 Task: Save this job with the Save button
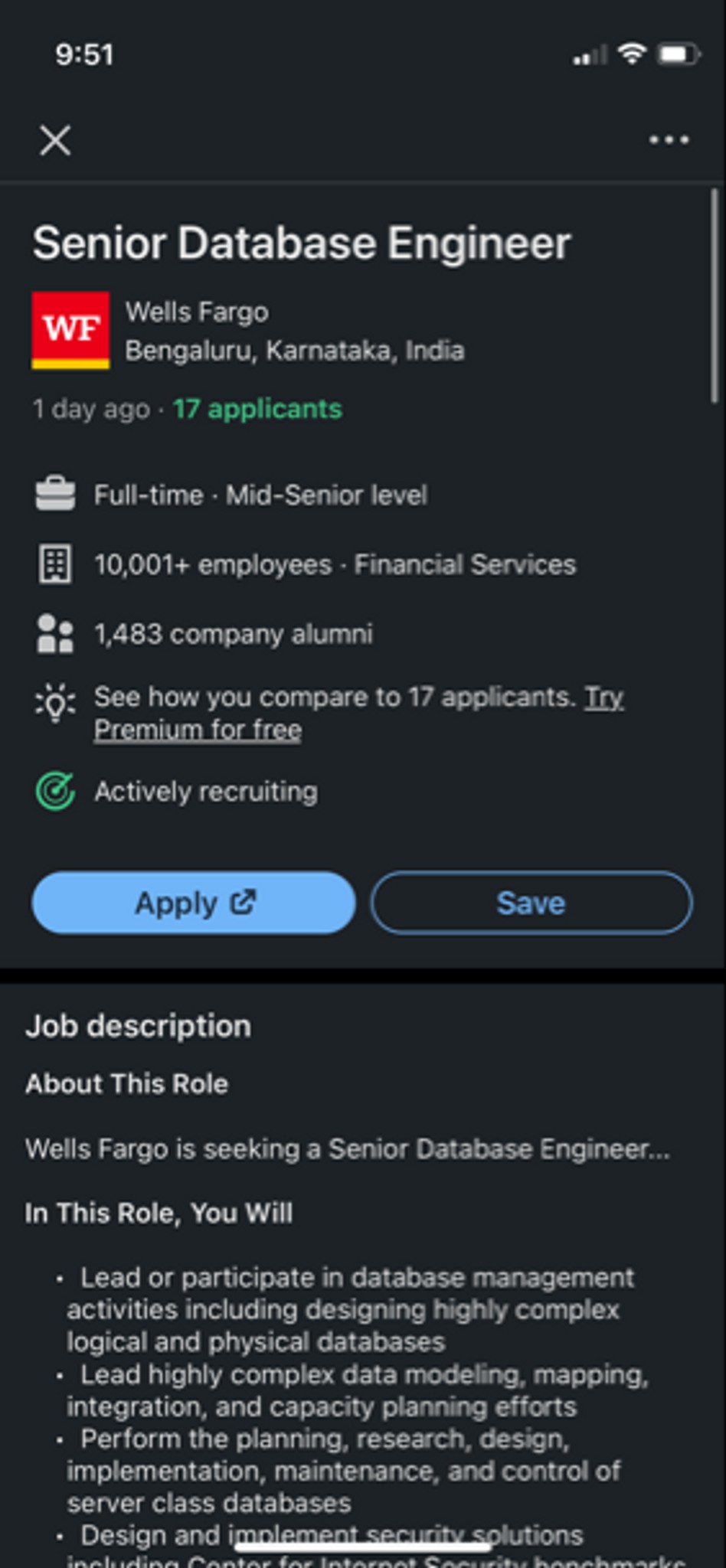[531, 903]
